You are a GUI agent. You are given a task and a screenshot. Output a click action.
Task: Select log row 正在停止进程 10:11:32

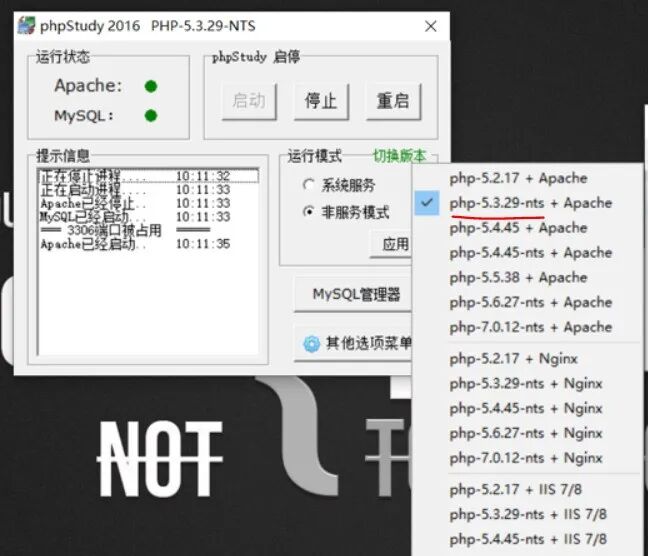148,176
